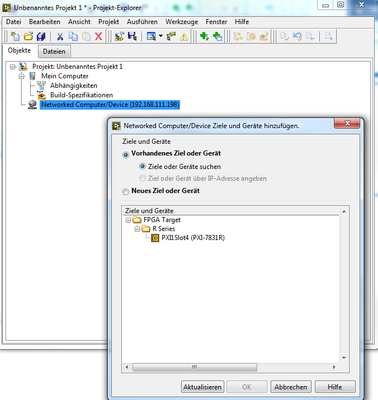
Task: Click the greyed OK button
Action: [247, 387]
